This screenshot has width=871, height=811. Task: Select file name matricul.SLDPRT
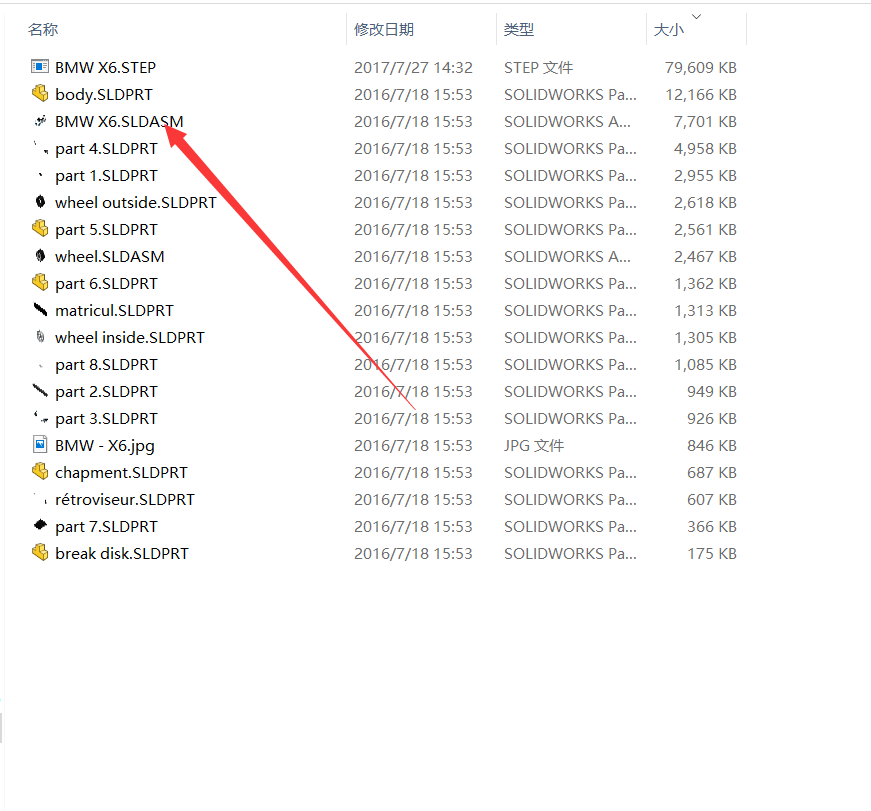pos(114,311)
